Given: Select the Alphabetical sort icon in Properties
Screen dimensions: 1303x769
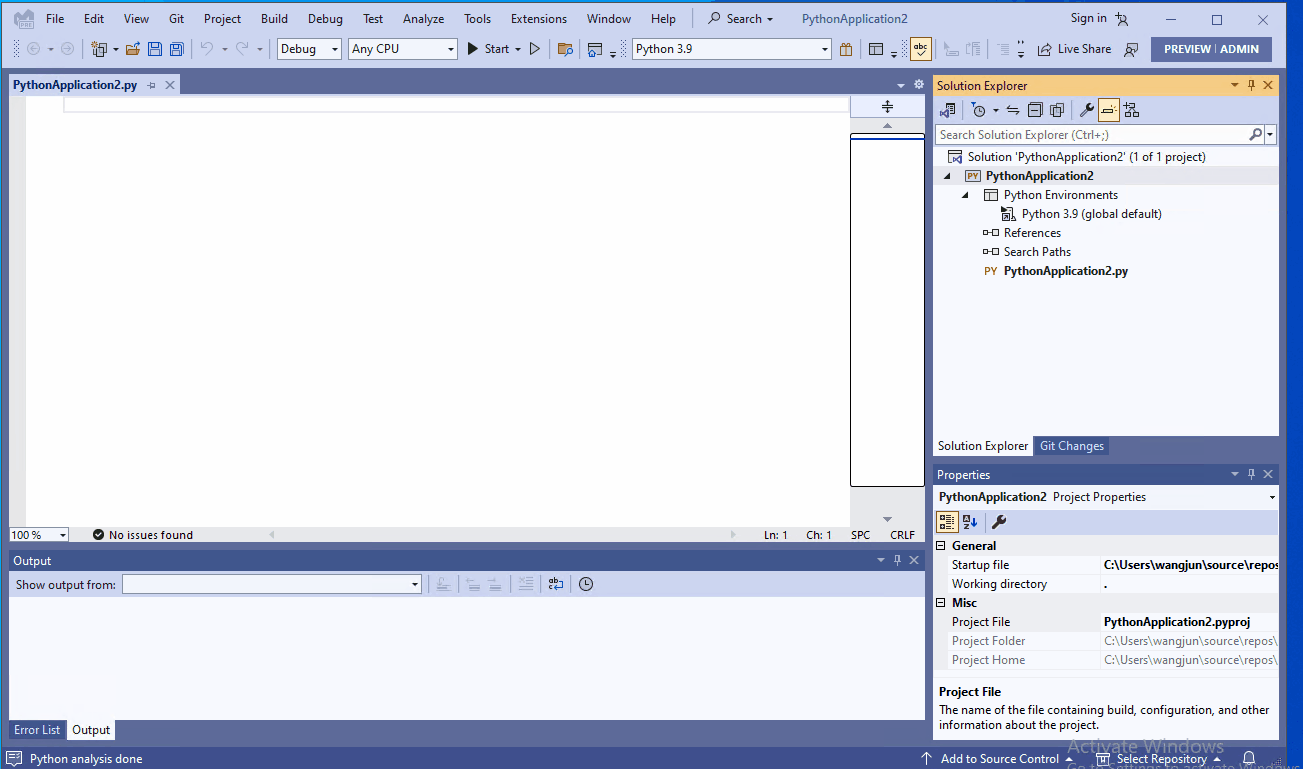Looking at the screenshot, I should click(x=969, y=521).
